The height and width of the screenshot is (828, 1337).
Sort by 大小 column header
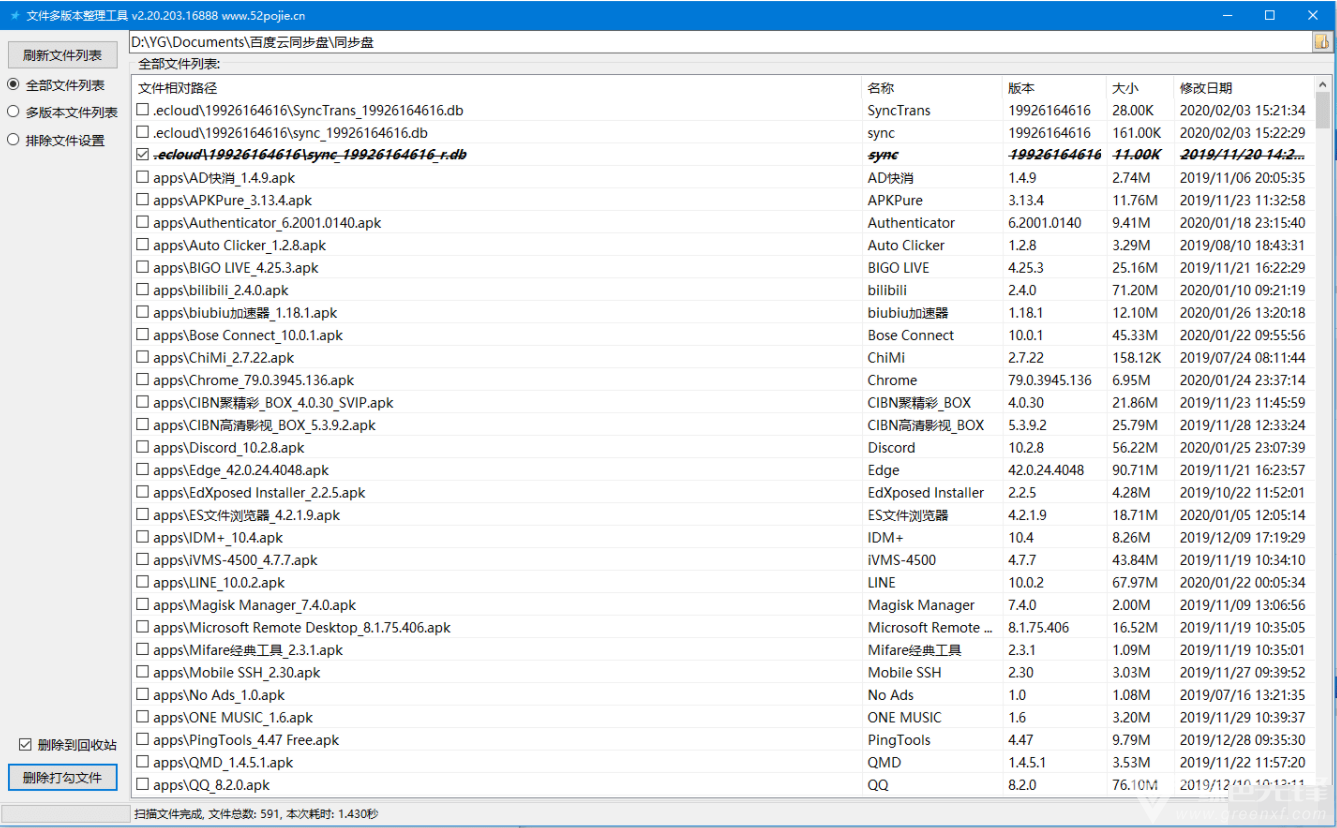1140,88
